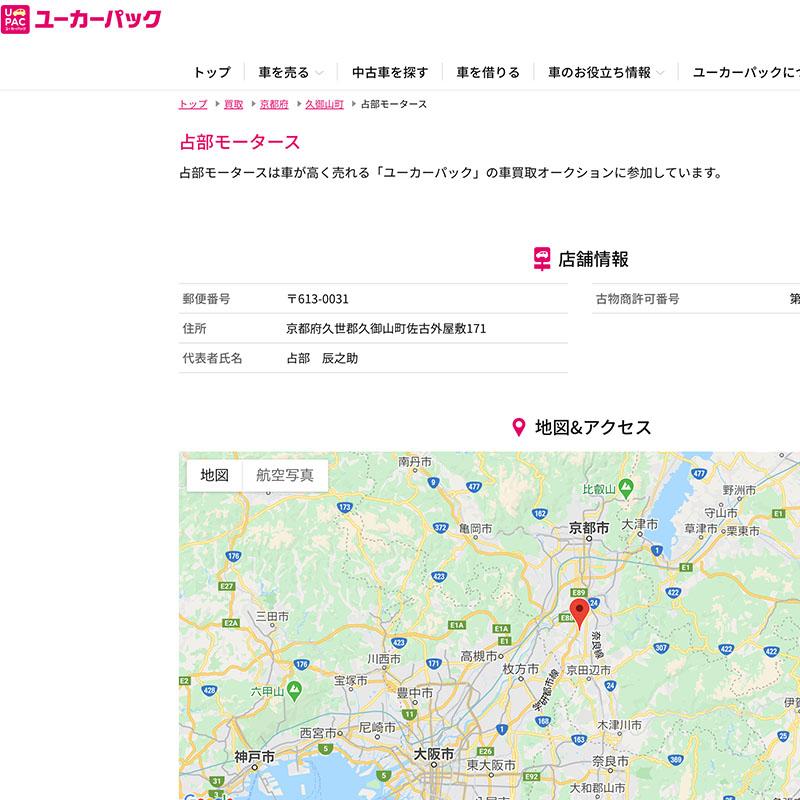Viewport: 800px width, 800px height.
Task: Select the address 京都府久世郡久御山町佐古外屋敷171
Action: (386, 329)
